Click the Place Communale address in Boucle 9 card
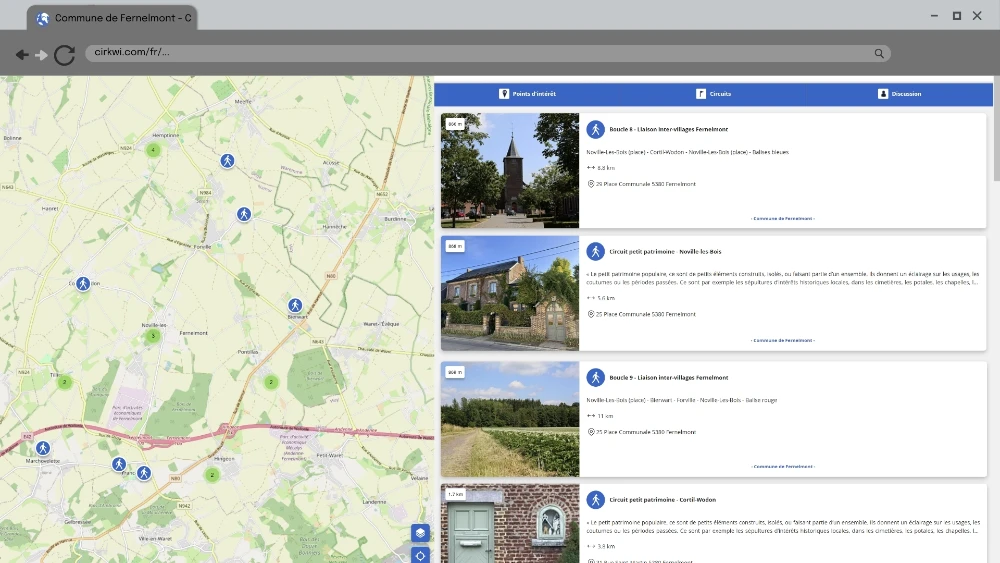1000x563 pixels. (x=645, y=432)
